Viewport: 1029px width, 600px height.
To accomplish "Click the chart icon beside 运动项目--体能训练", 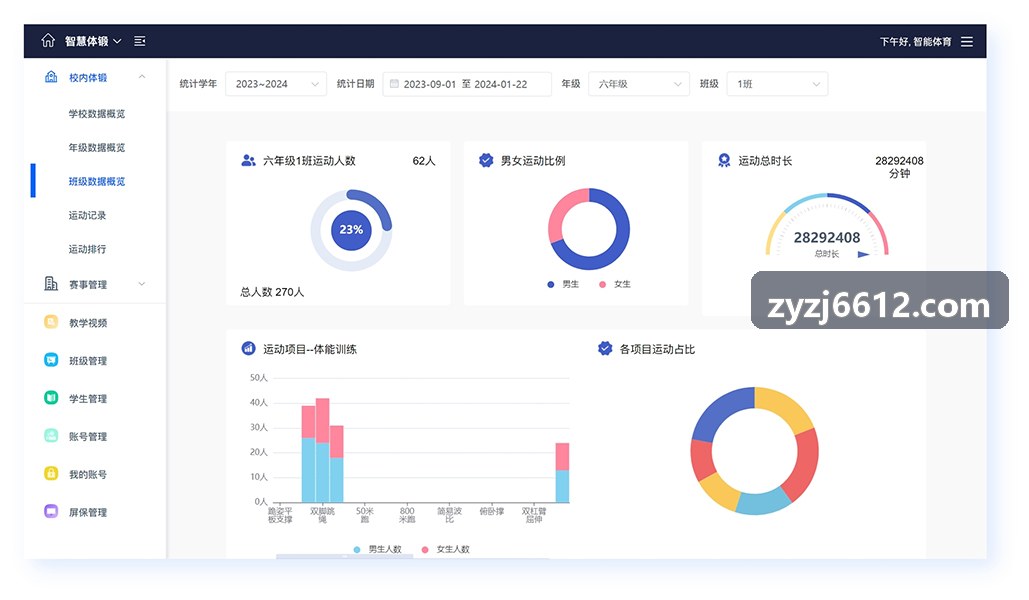I will 248,349.
